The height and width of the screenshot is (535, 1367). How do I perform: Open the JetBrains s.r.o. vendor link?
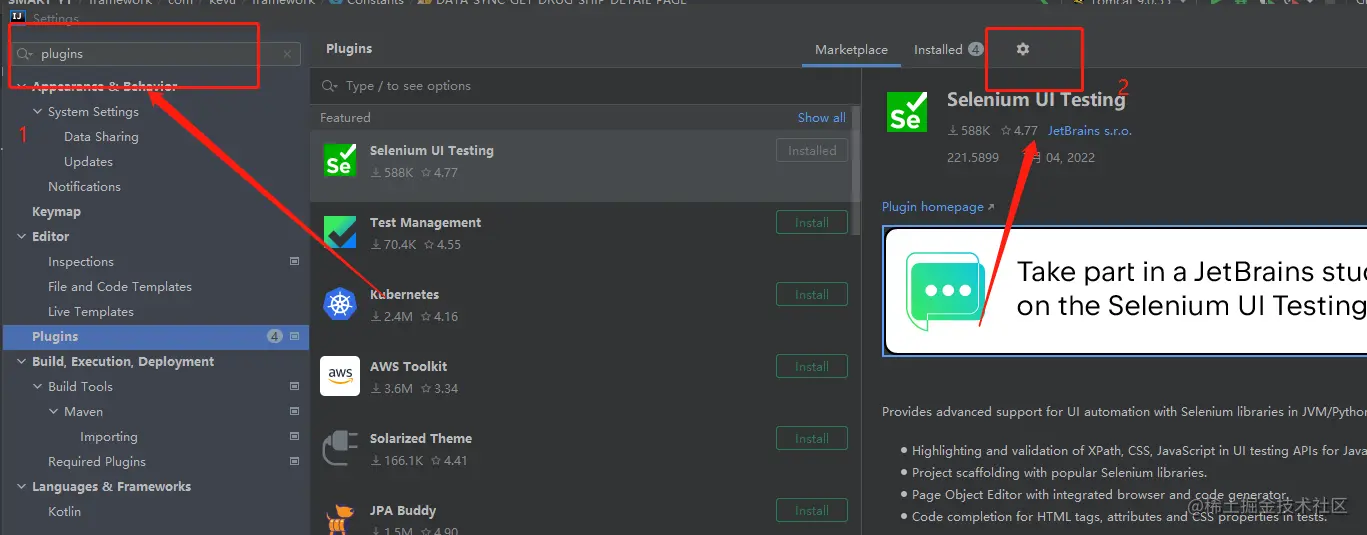click(1090, 131)
